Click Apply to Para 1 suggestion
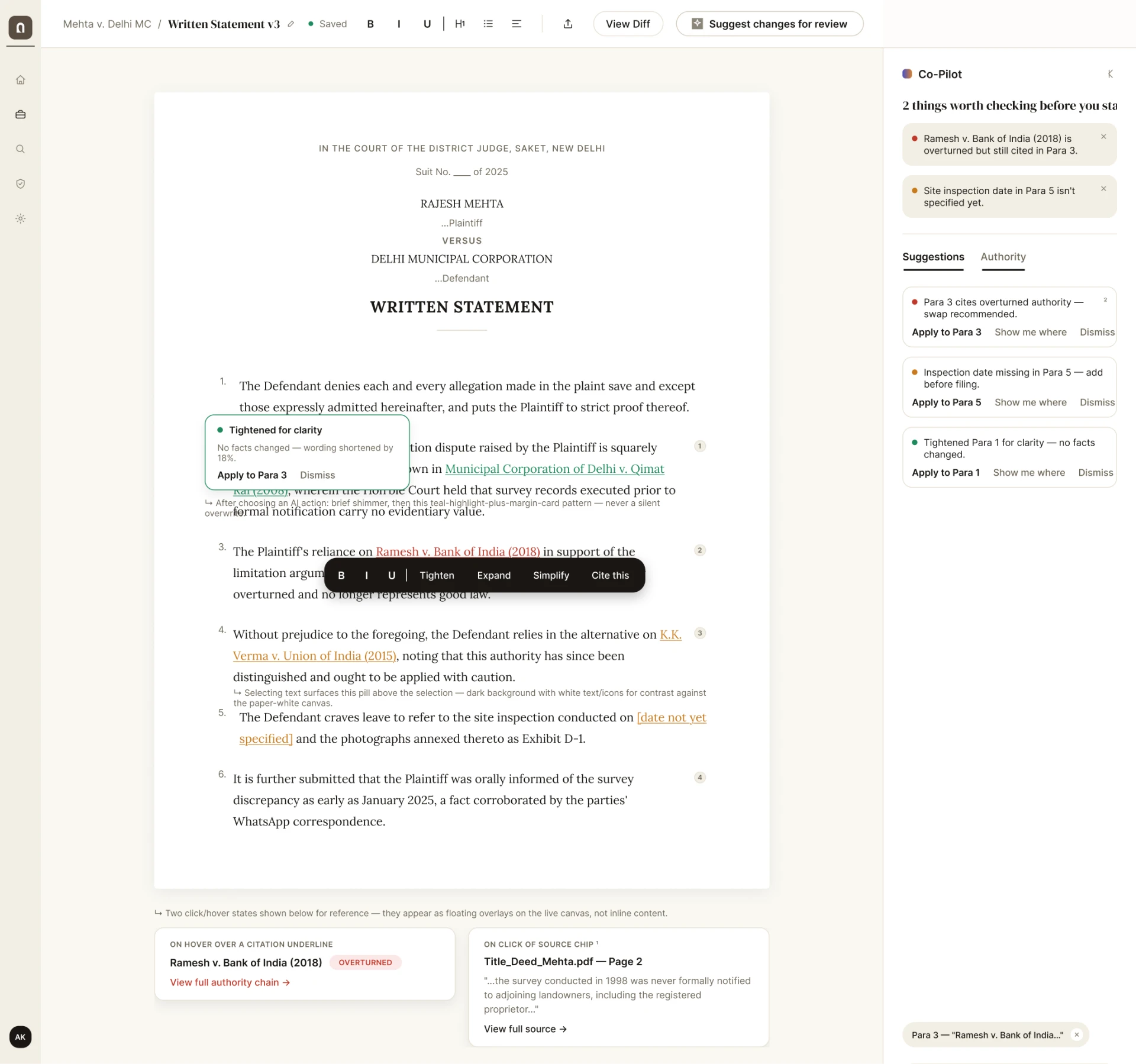 click(x=945, y=473)
